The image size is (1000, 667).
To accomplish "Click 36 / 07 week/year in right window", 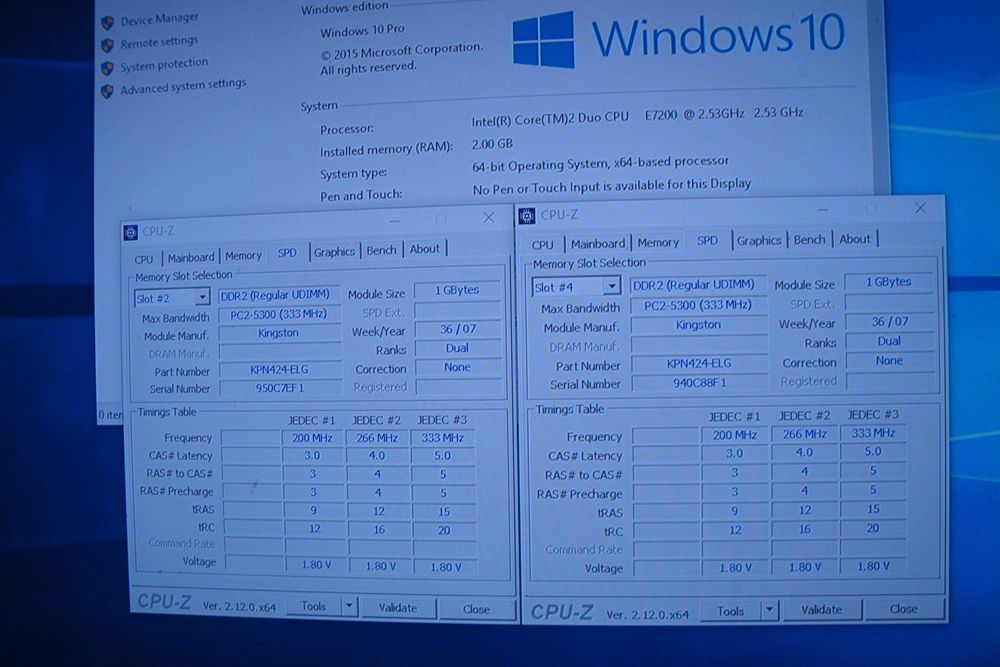I will (x=890, y=321).
